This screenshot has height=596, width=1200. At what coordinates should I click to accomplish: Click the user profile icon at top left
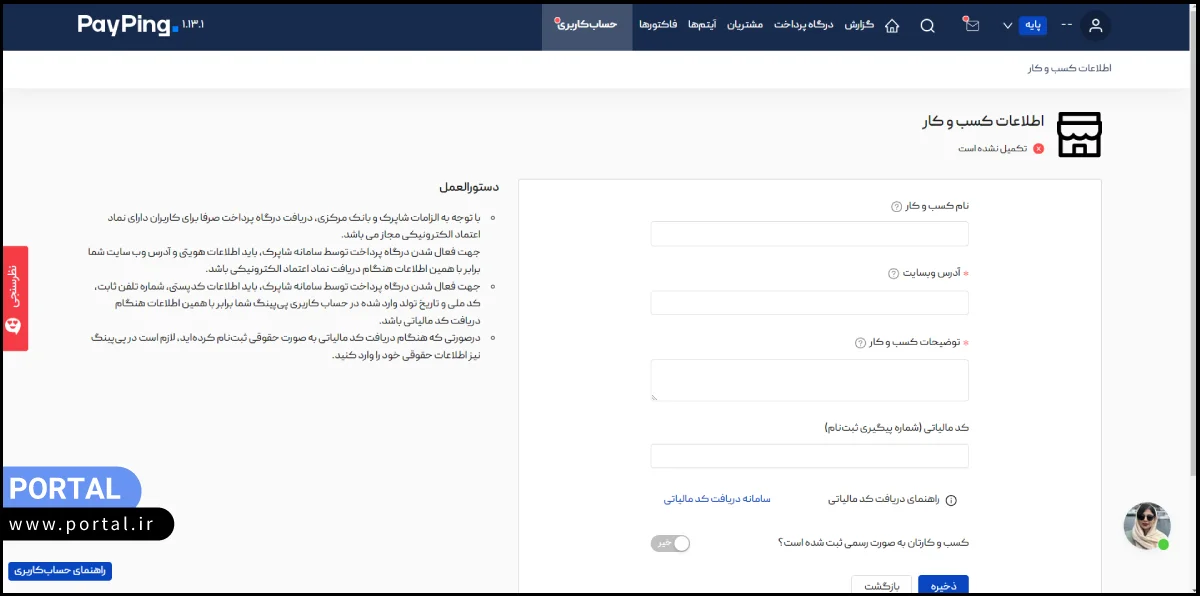[x=1096, y=26]
